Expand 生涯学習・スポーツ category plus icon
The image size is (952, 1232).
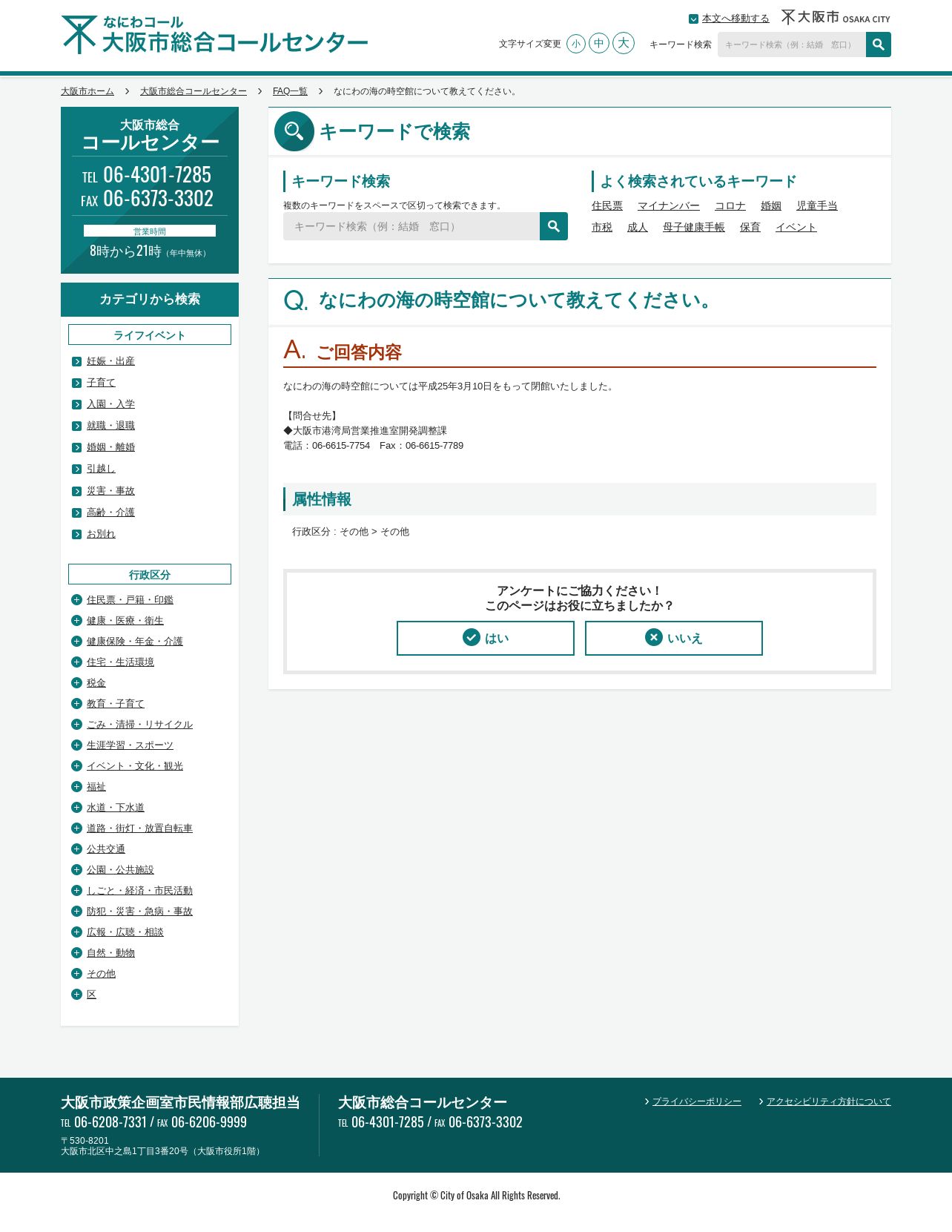point(76,745)
